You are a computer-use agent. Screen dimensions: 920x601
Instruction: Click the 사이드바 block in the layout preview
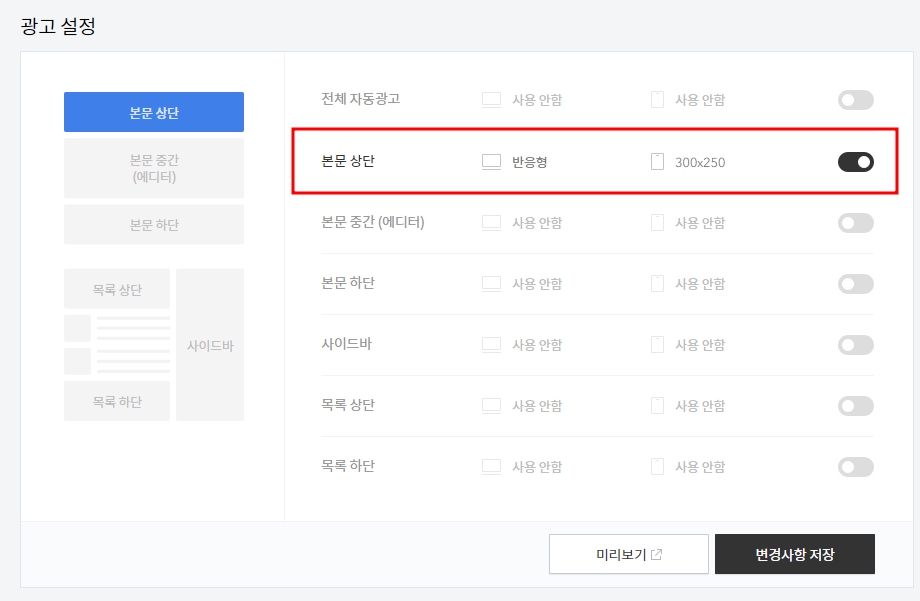(210, 344)
